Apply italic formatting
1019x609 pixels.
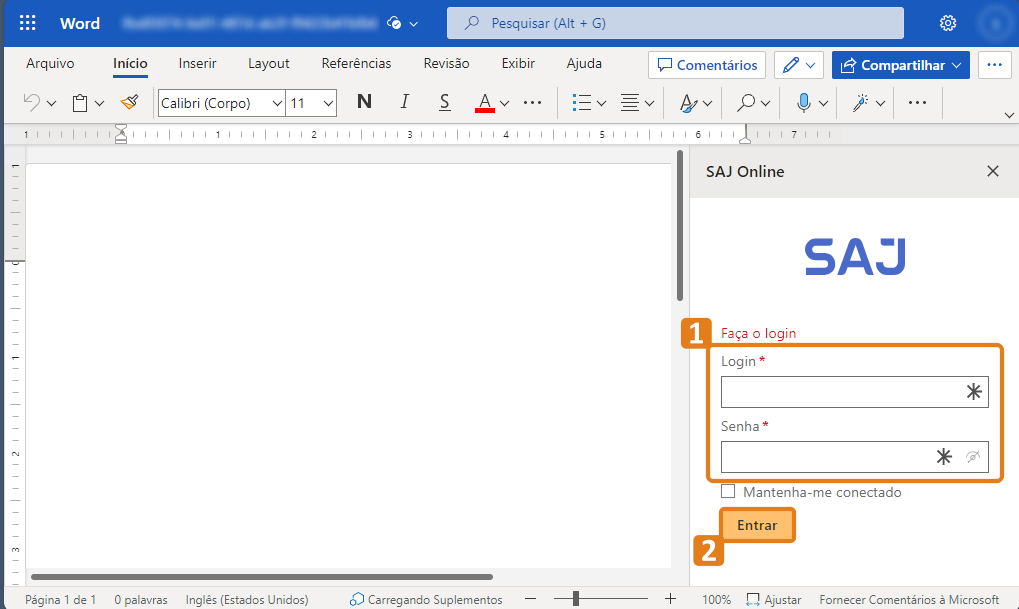click(x=404, y=102)
